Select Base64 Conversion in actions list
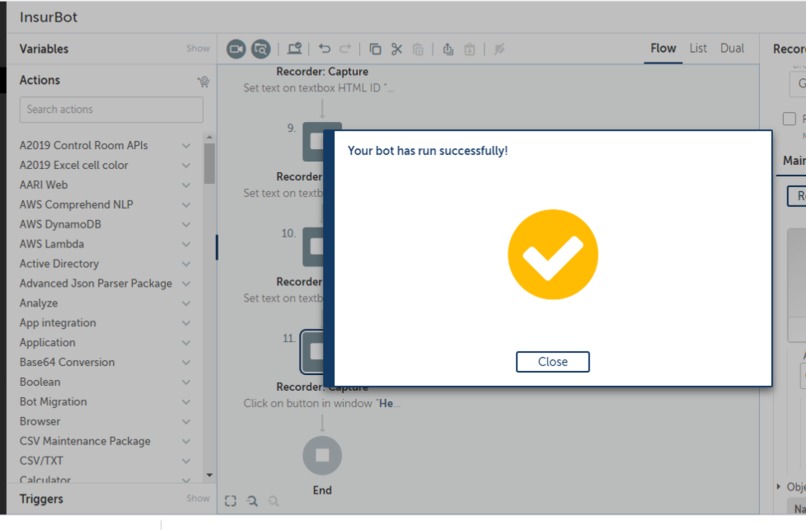This screenshot has height=530, width=806. 67,362
